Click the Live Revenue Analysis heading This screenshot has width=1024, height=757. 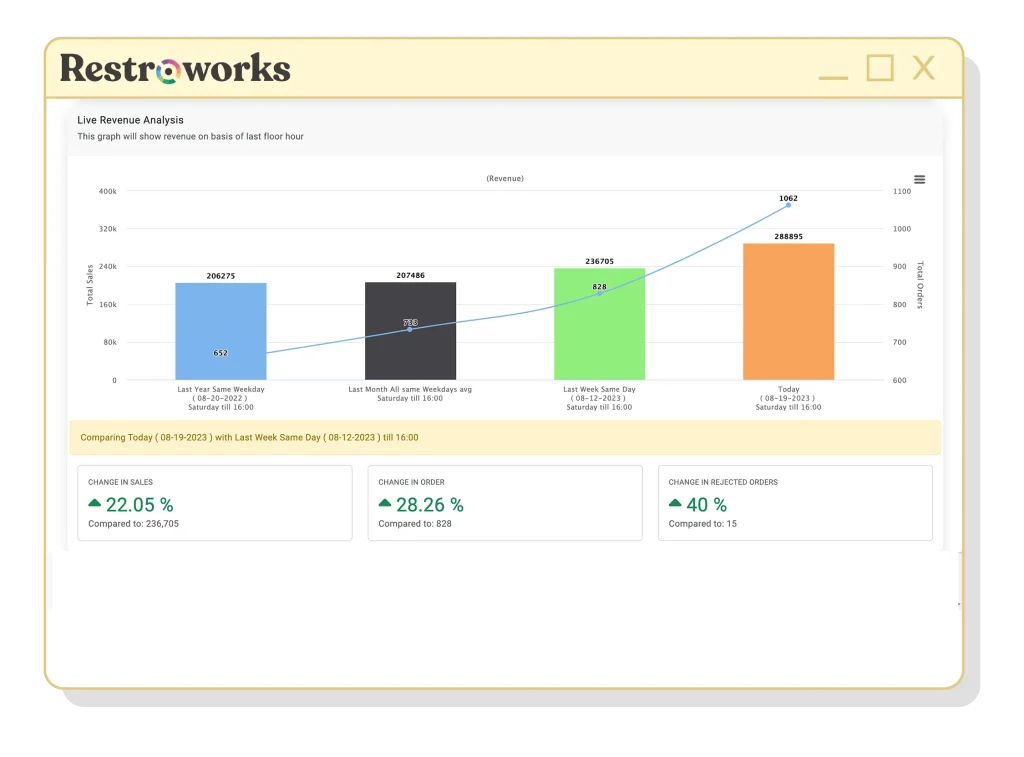coord(129,119)
